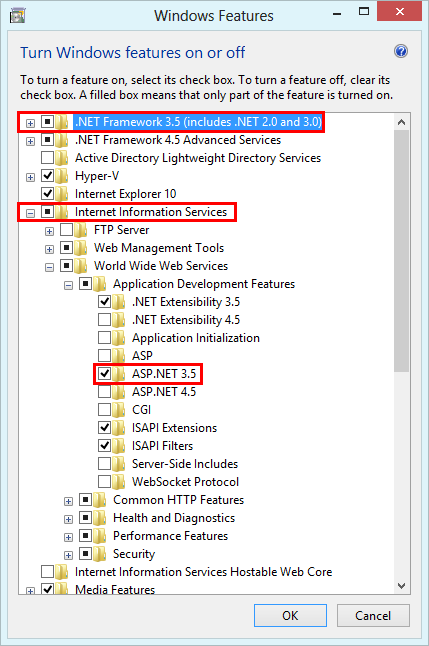Viewport: 429px width, 646px height.
Task: Collapse the Internet Information Services node
Action: (30, 213)
